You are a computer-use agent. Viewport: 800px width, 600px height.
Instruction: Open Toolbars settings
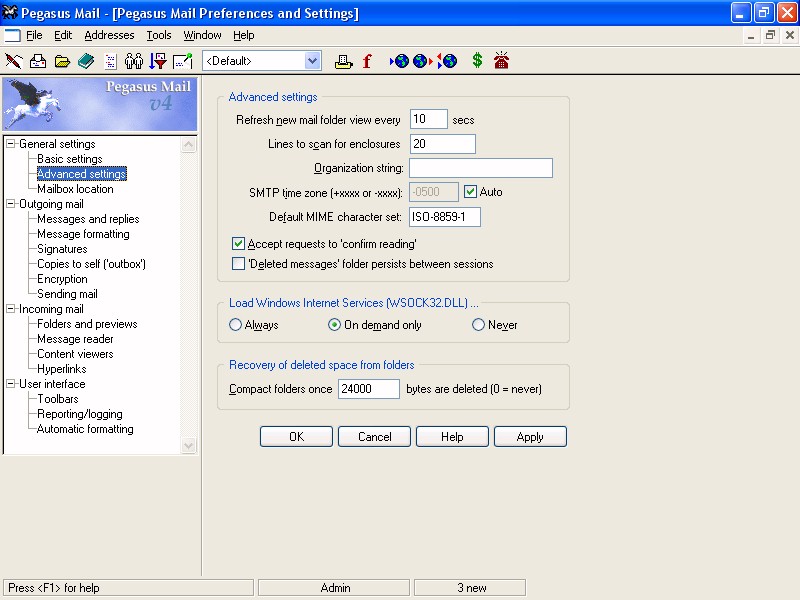[x=58, y=399]
